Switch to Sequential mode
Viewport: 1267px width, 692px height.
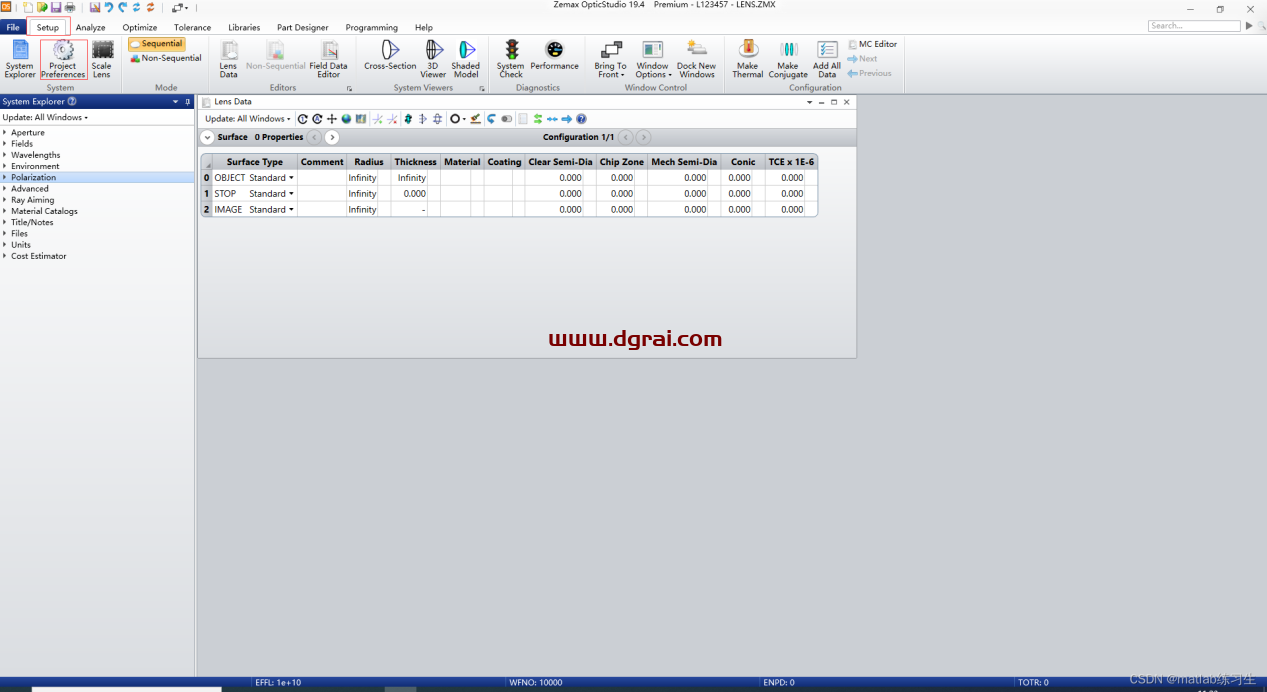157,44
